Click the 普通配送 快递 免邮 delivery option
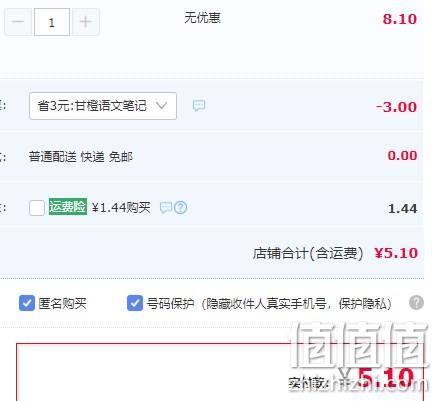Image resolution: width=438 pixels, height=401 pixels. point(81,157)
